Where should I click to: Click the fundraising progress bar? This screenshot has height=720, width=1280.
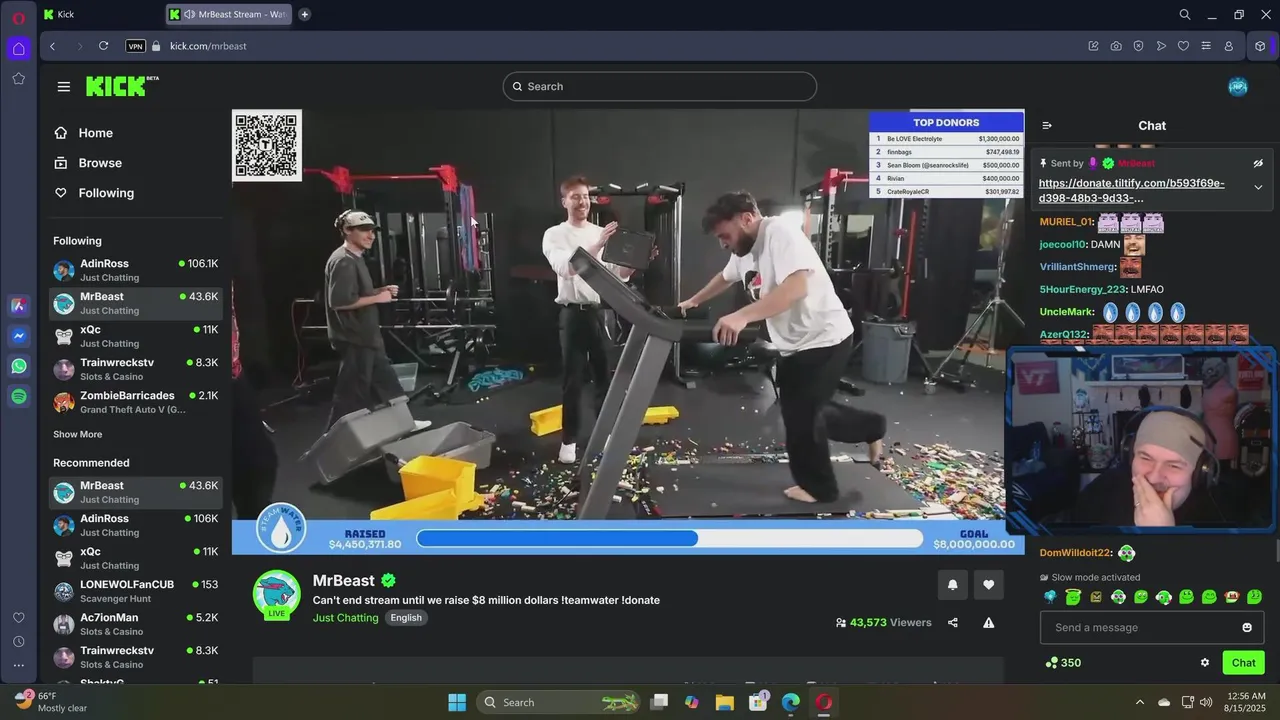pos(669,538)
